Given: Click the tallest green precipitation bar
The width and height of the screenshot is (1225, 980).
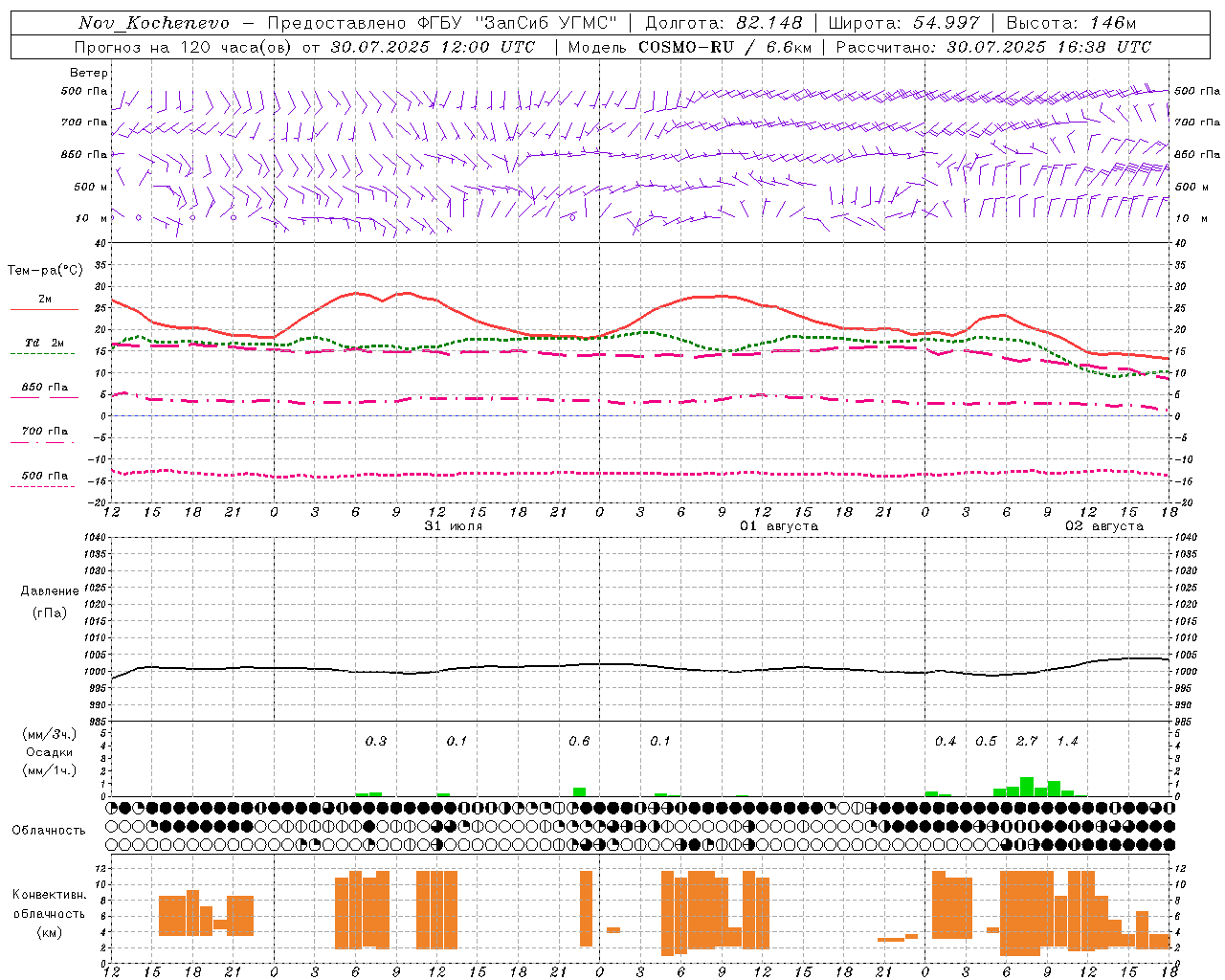Looking at the screenshot, I should click(x=1027, y=787).
